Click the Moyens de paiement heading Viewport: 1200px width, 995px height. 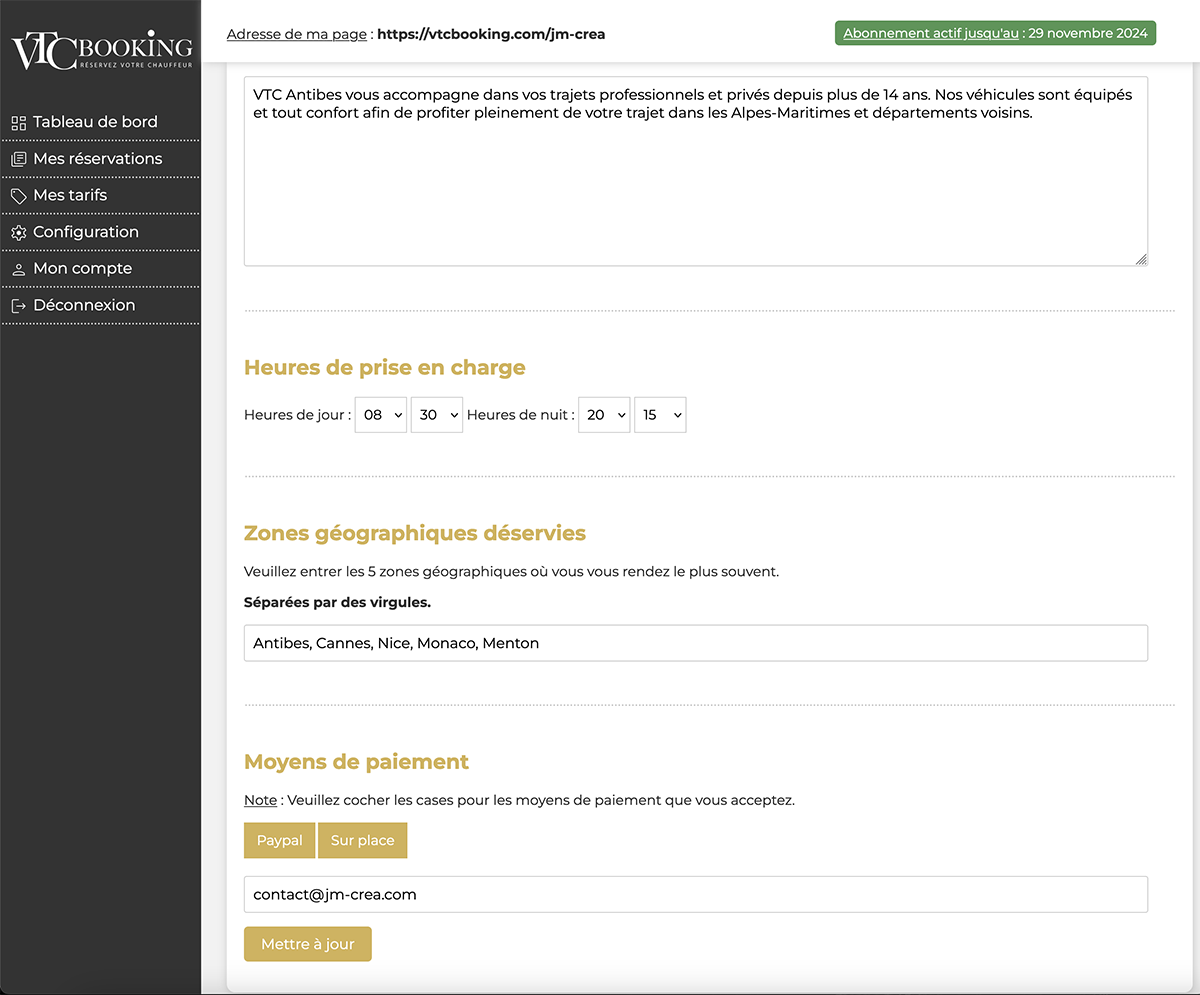pyautogui.click(x=356, y=762)
